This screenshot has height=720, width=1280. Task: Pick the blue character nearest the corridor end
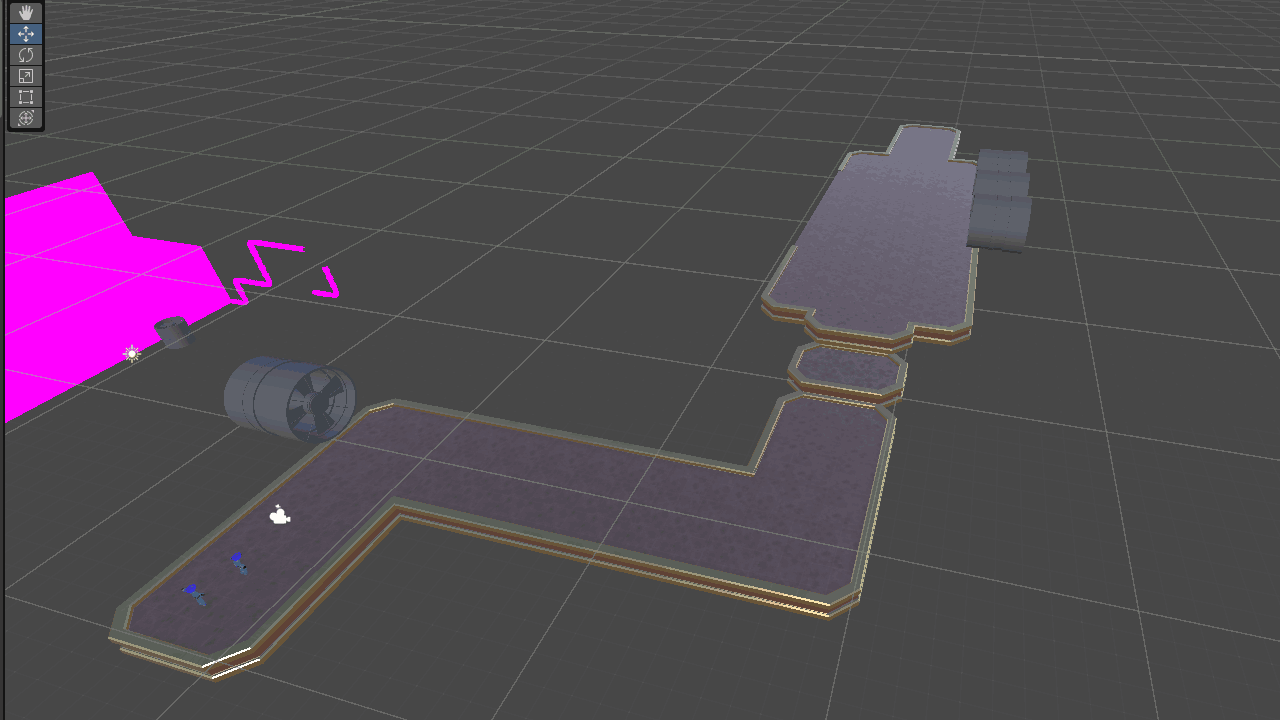(194, 595)
